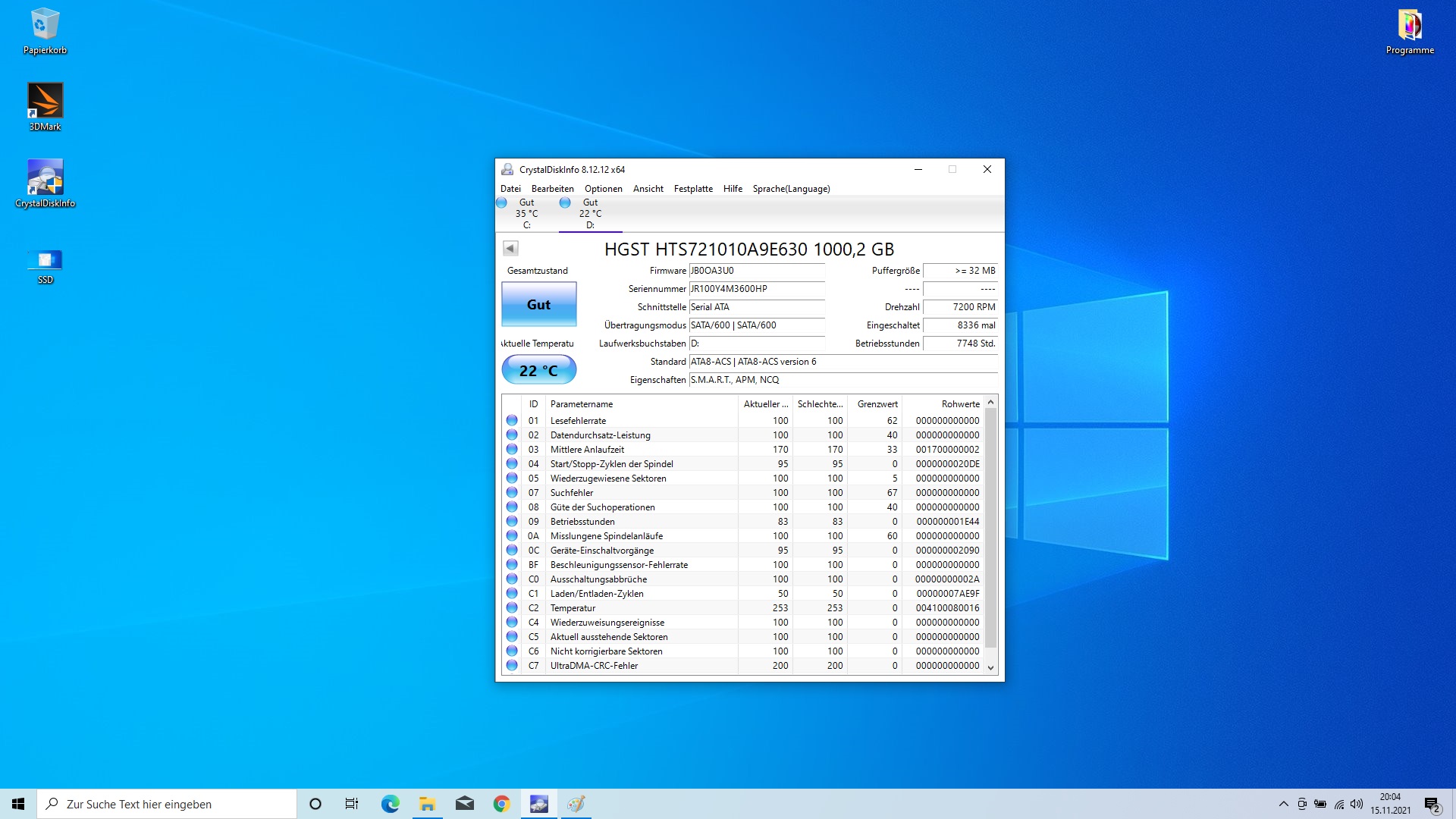Open the volume control in system tray
Image resolution: width=1456 pixels, height=819 pixels.
click(x=1357, y=804)
